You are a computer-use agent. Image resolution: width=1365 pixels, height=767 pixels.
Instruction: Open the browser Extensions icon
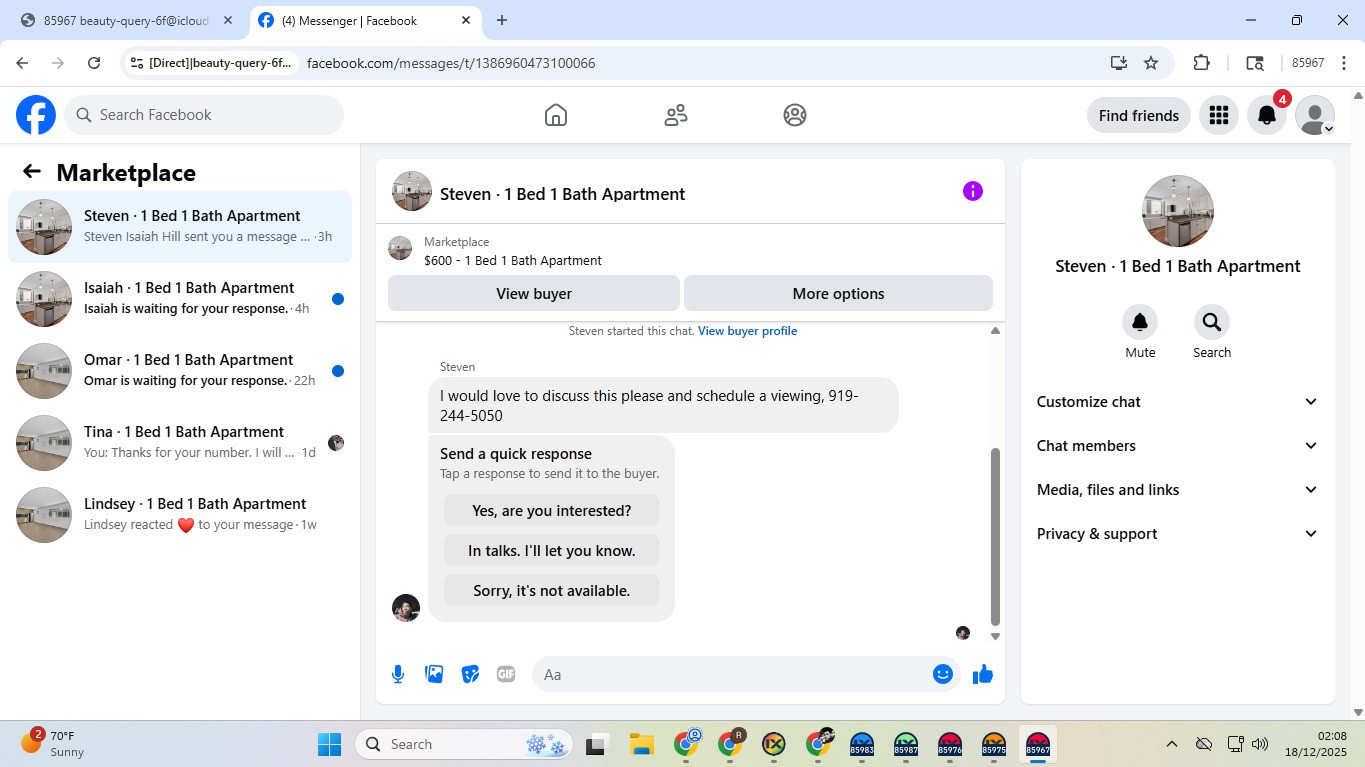click(1202, 63)
